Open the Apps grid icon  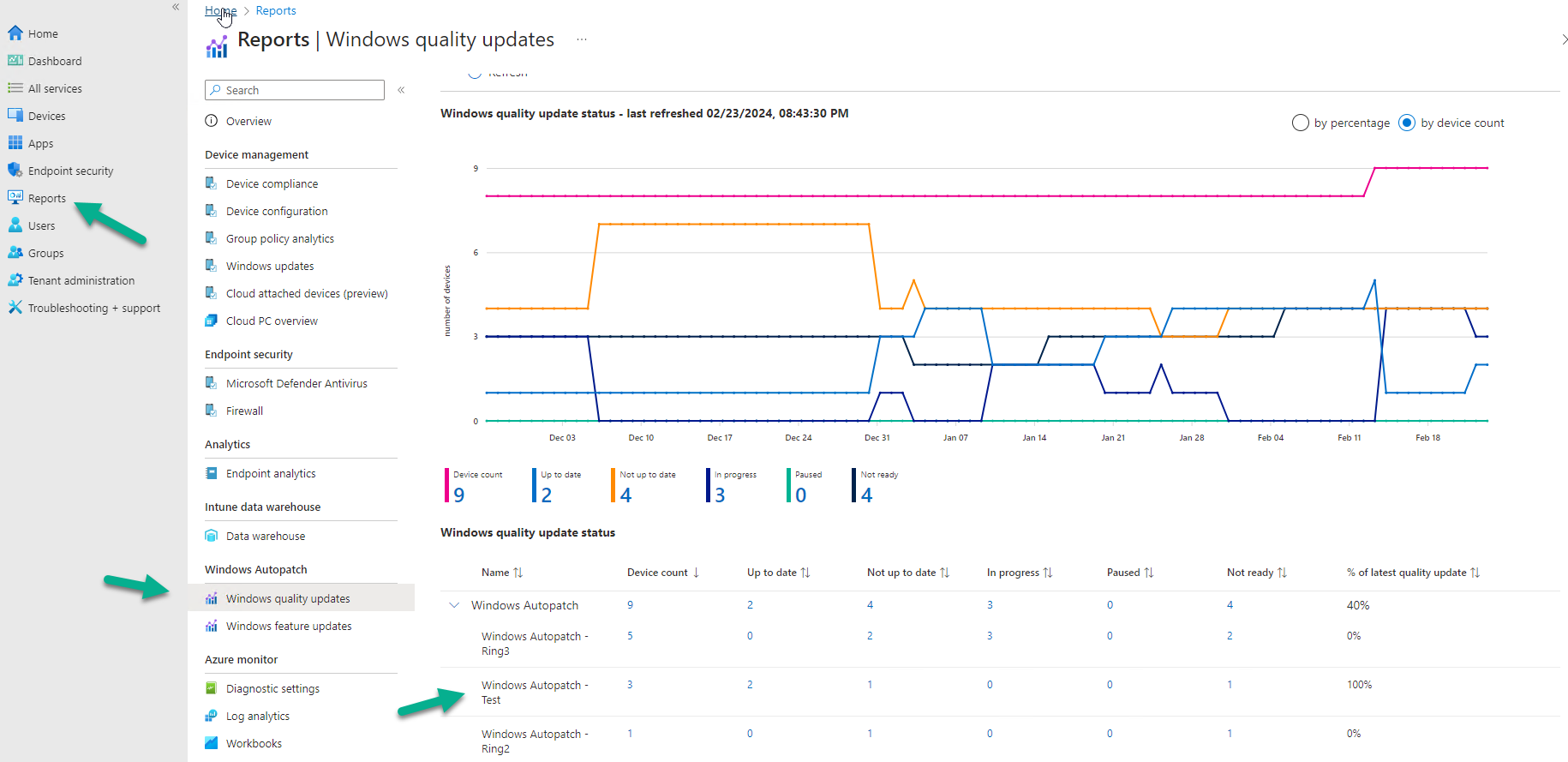pos(15,143)
